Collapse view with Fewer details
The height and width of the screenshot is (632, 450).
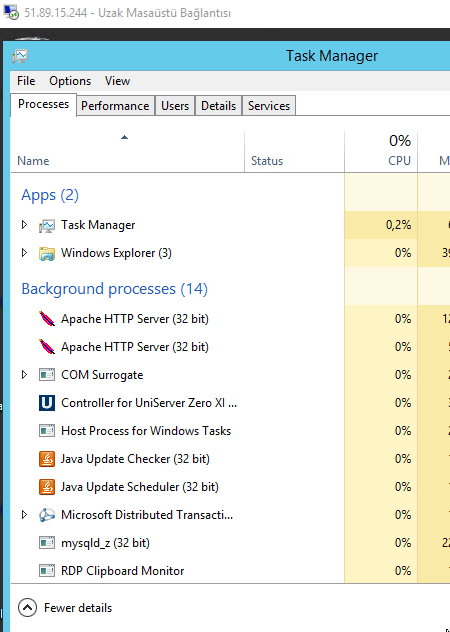[x=65, y=608]
